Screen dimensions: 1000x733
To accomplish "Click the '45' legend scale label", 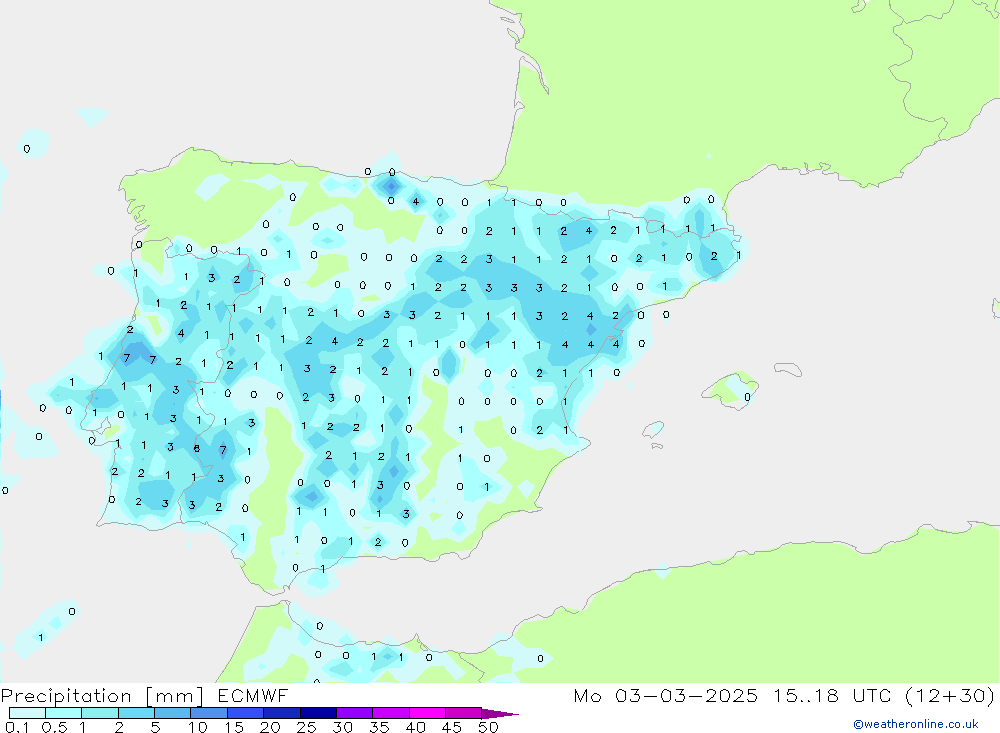I will click(x=452, y=727).
